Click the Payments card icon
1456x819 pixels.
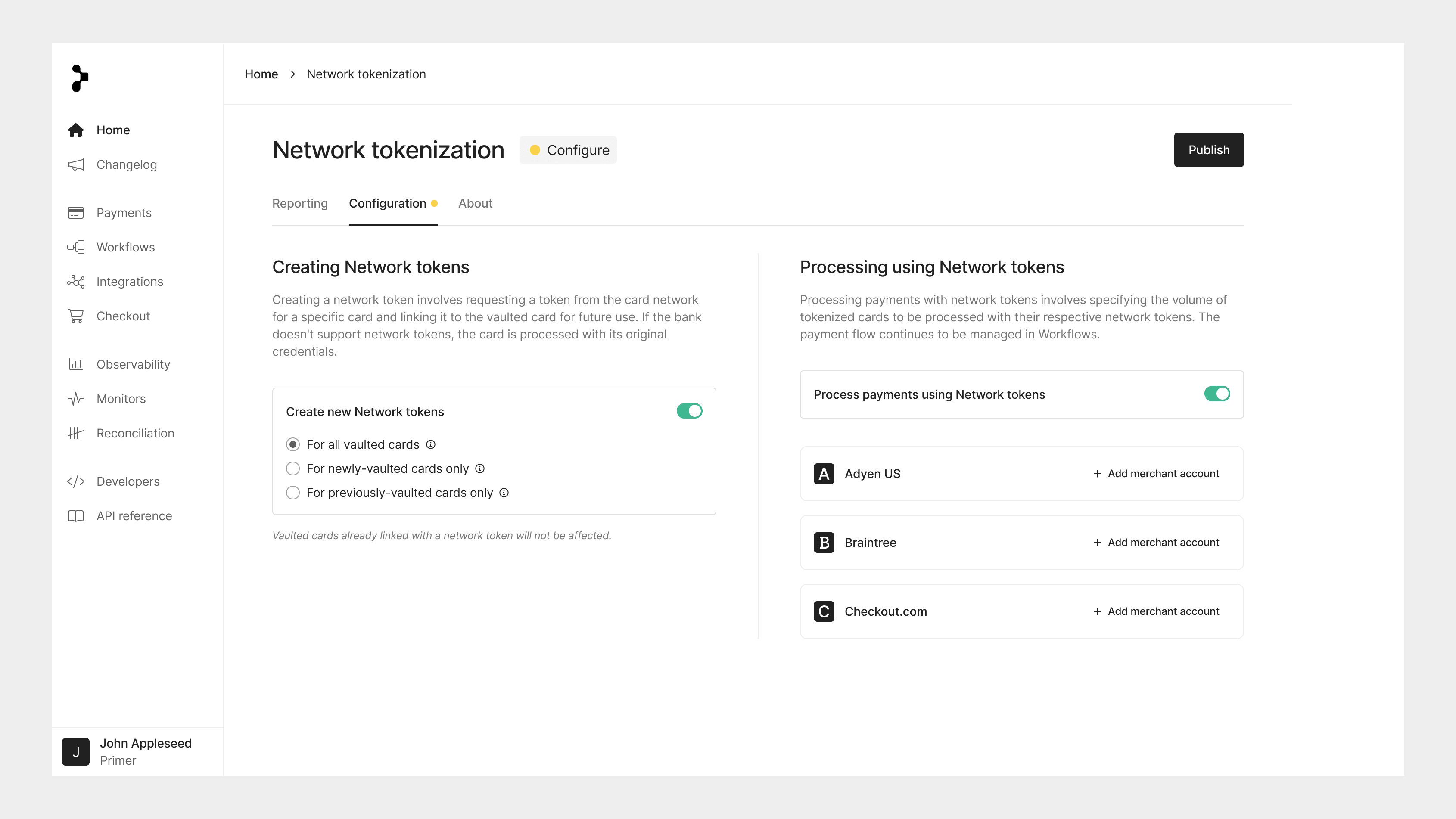coord(76,212)
